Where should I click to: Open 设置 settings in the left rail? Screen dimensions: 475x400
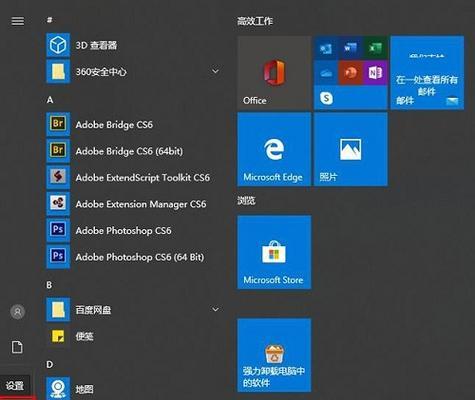pos(15,386)
